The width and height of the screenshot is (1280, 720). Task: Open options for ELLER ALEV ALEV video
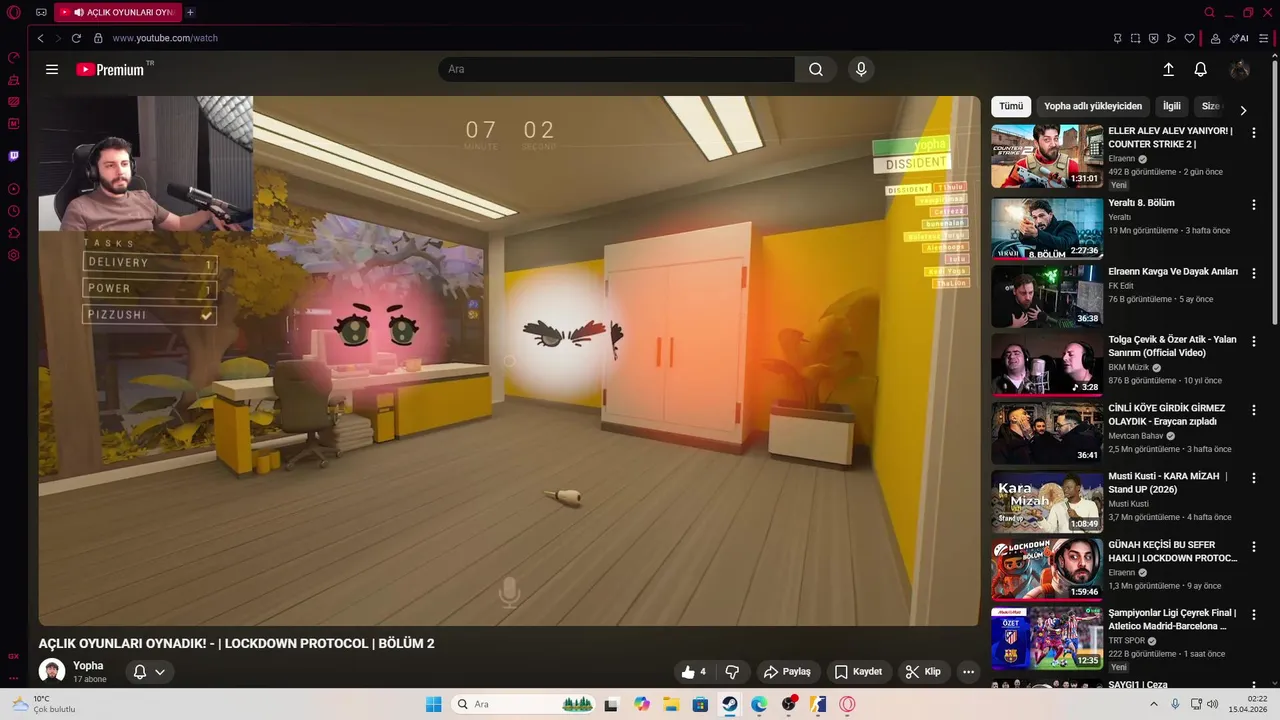click(x=1253, y=133)
